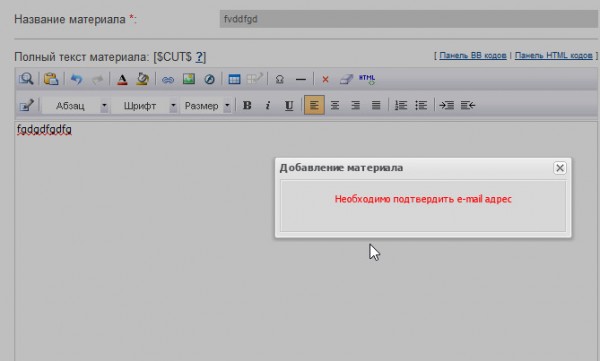Insert a bulleted list

pos(421,105)
